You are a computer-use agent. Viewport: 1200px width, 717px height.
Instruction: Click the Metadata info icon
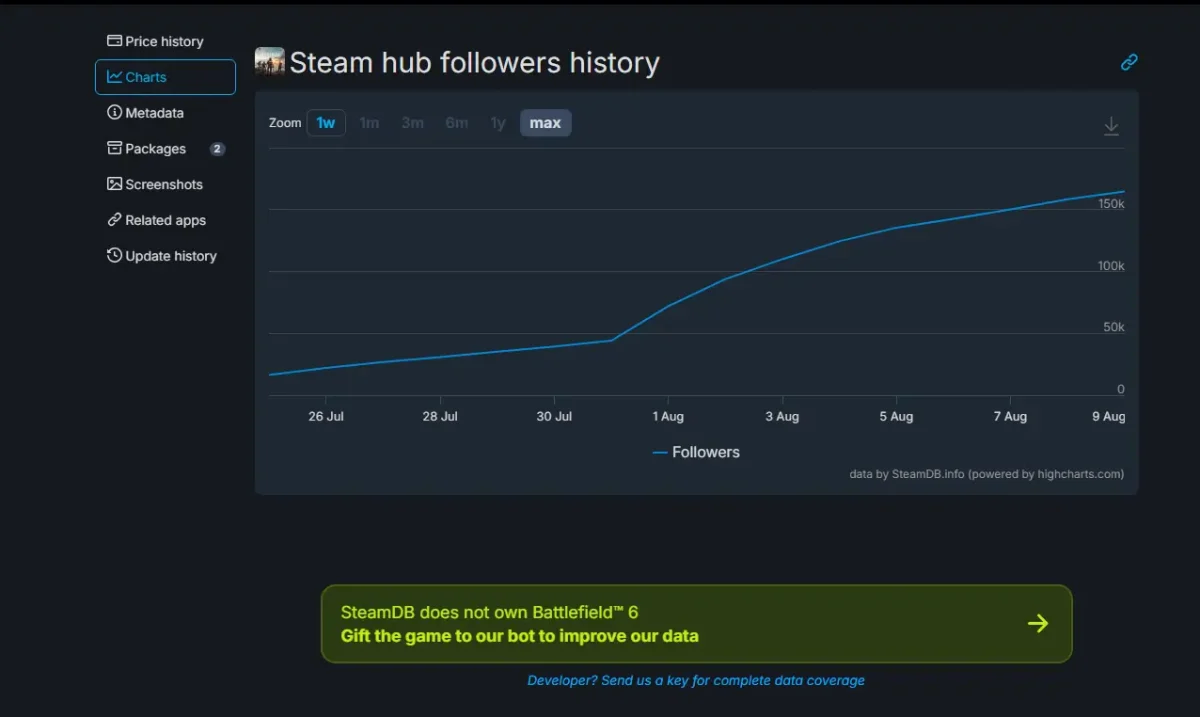pyautogui.click(x=114, y=113)
